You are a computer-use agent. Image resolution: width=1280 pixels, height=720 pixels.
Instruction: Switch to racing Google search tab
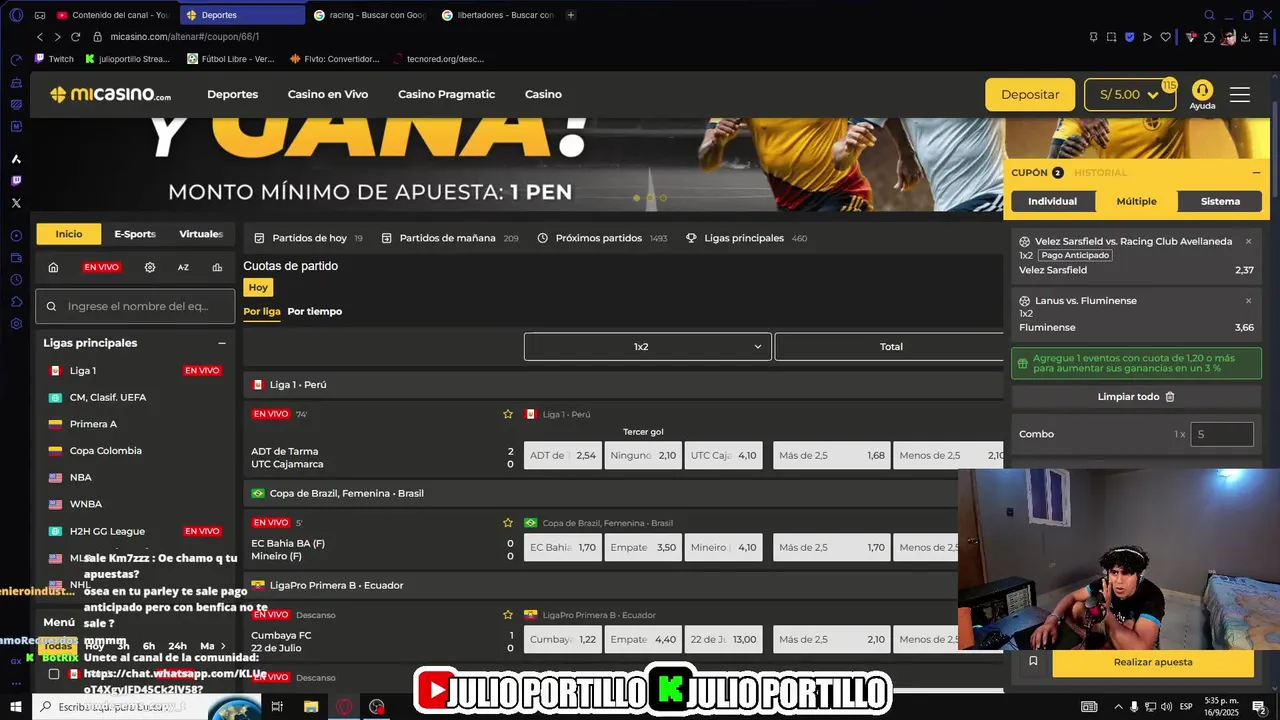(370, 15)
